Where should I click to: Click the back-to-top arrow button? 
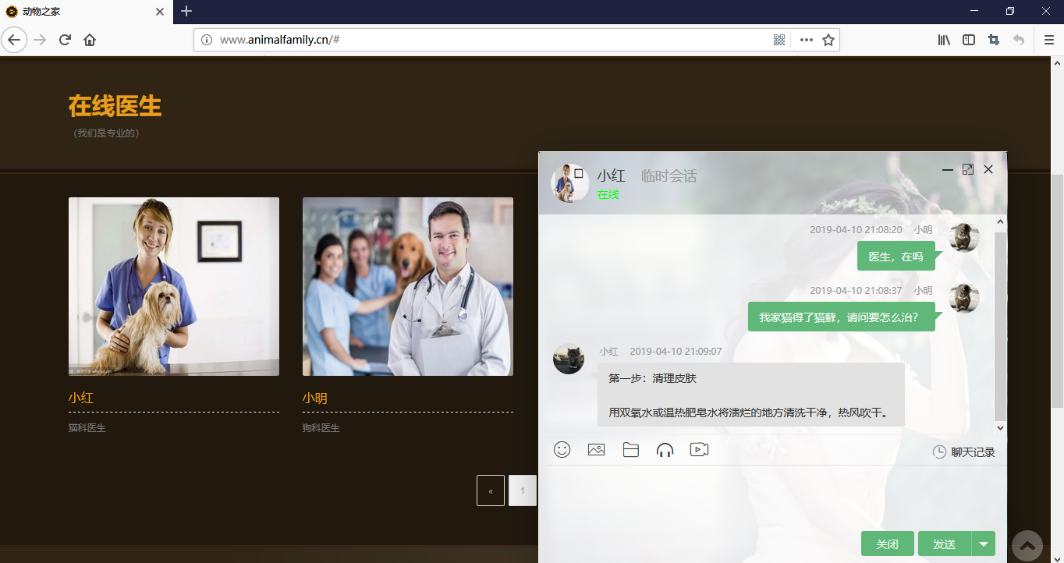click(x=1027, y=546)
